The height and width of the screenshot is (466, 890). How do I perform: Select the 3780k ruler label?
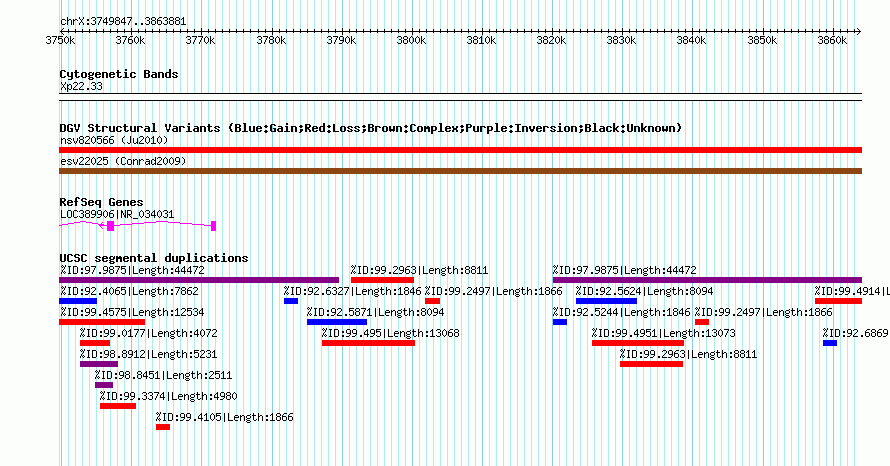[271, 41]
